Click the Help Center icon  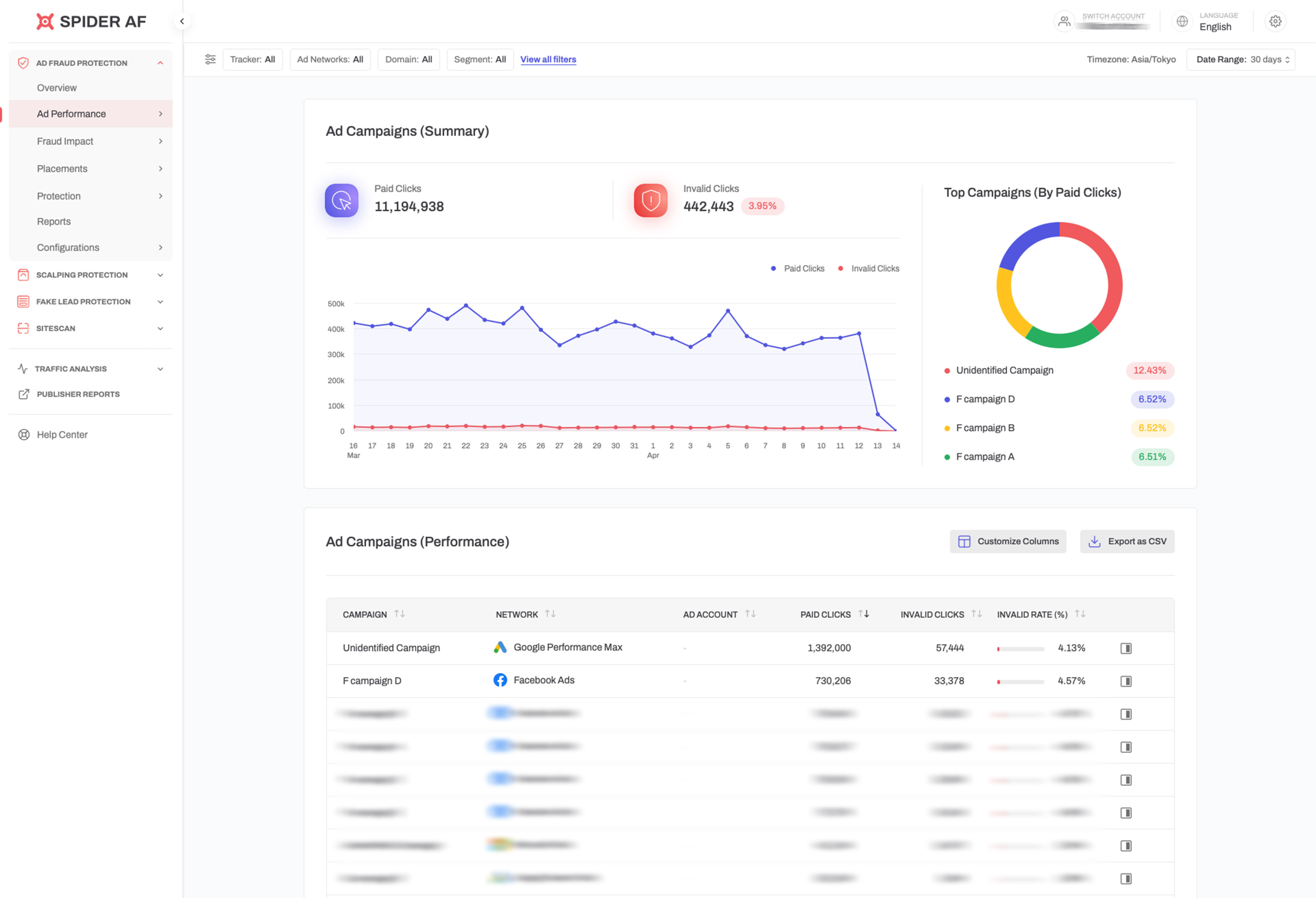24,434
